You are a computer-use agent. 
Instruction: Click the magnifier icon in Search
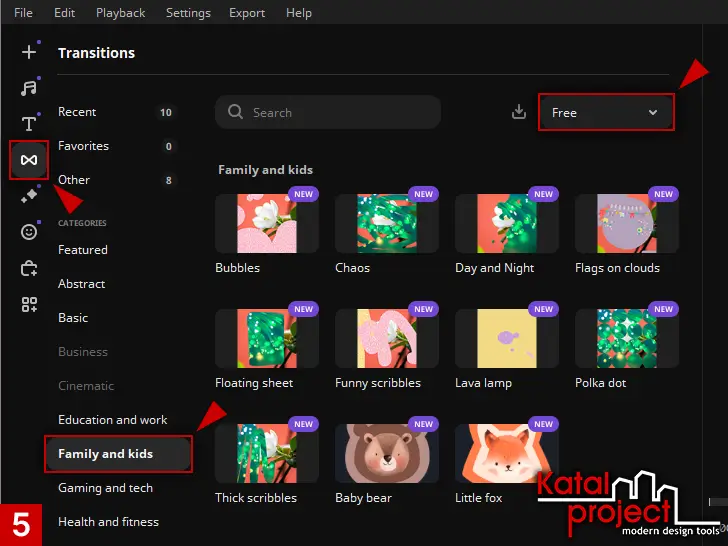pos(235,112)
